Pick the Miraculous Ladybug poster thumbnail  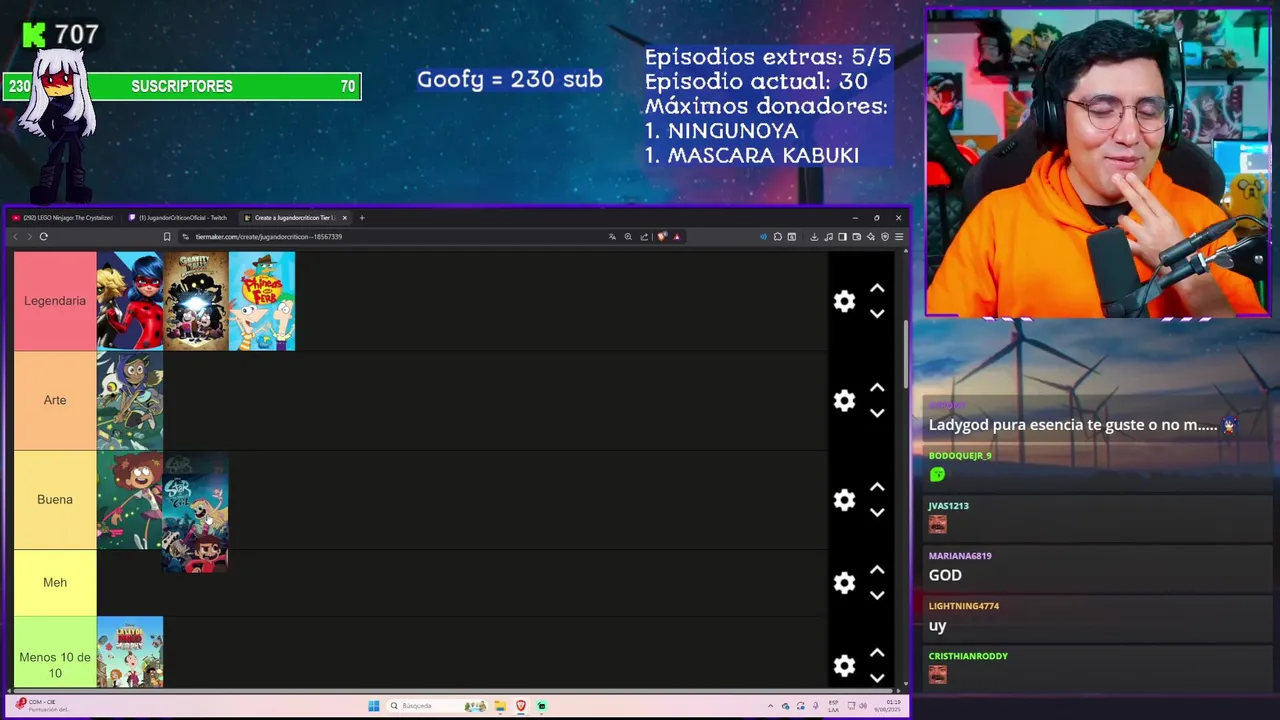[x=130, y=301]
